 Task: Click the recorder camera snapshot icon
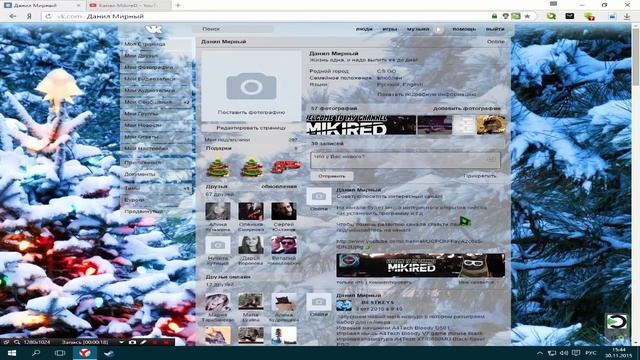[x=132, y=342]
